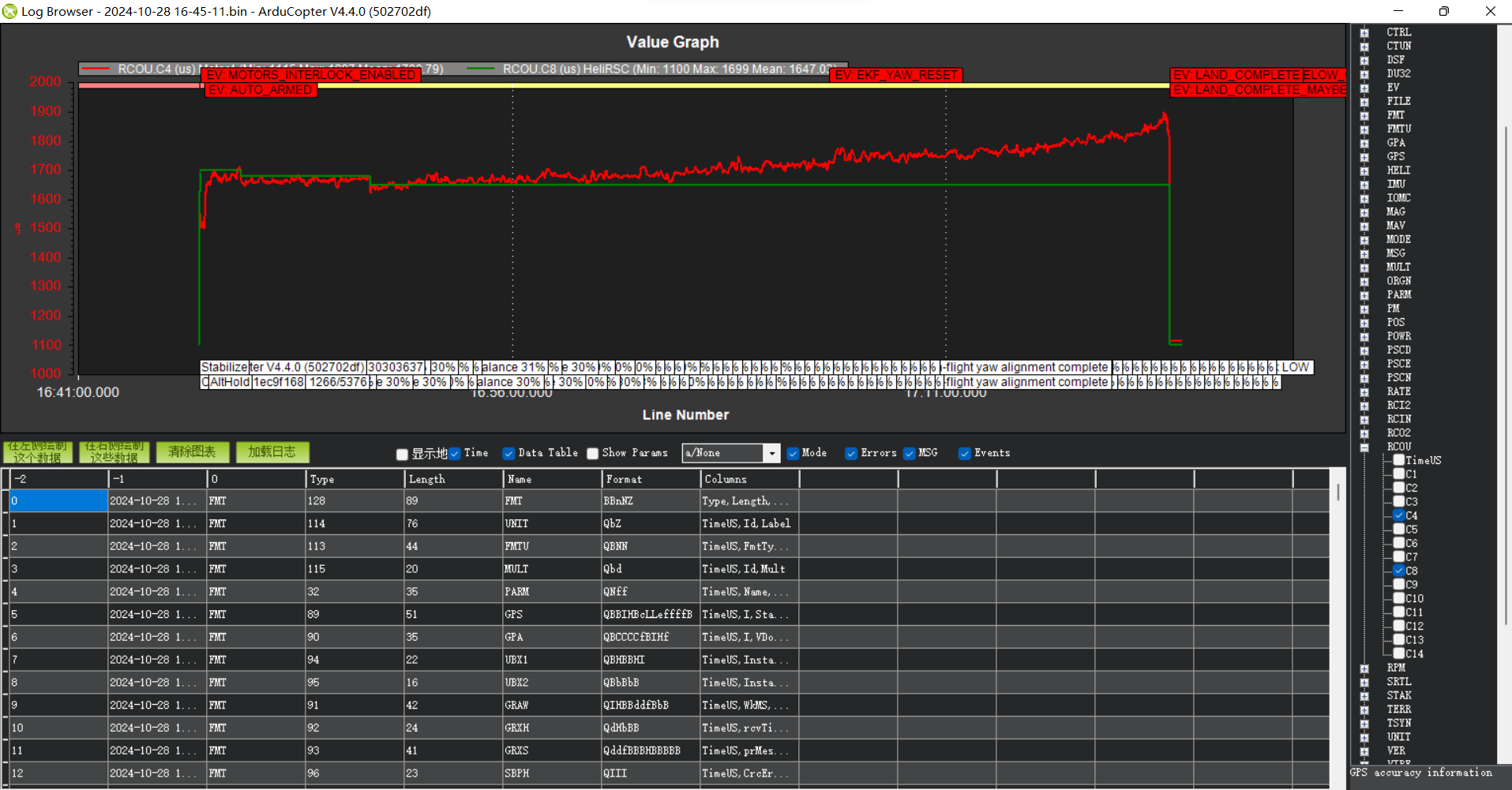Viewport: 1512px width, 790px height.
Task: Uncheck the C4 channel checkbox
Action: pyautogui.click(x=1399, y=515)
